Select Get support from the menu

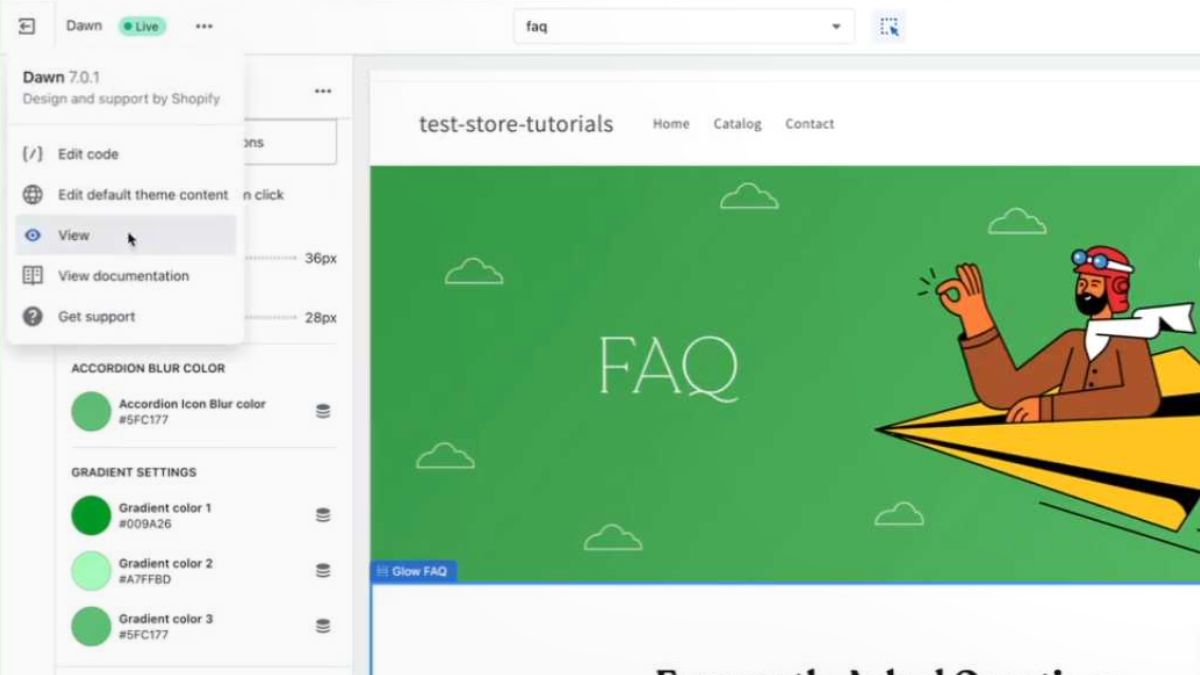tap(96, 316)
